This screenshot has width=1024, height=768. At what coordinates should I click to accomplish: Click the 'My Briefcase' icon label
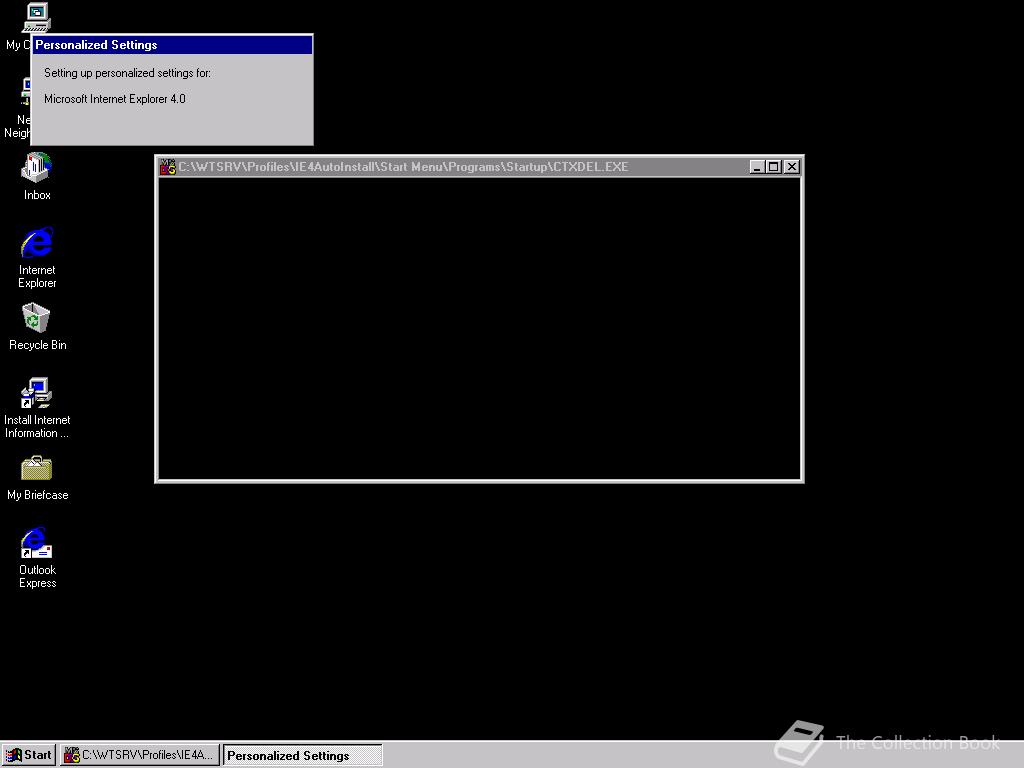click(x=37, y=495)
